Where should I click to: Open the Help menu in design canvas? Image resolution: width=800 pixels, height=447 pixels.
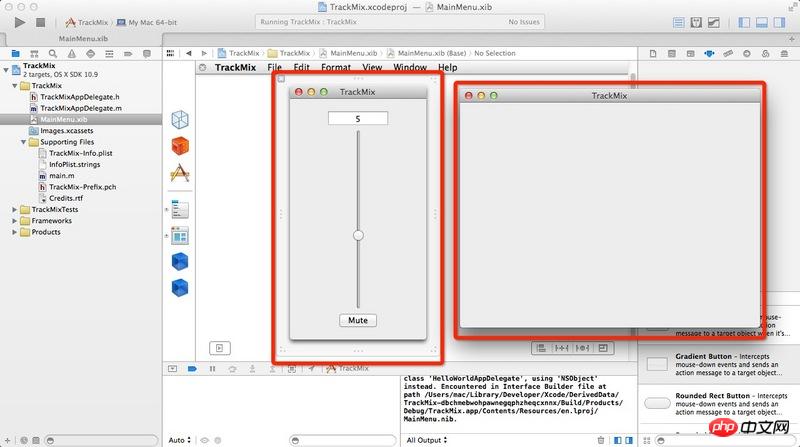point(447,67)
